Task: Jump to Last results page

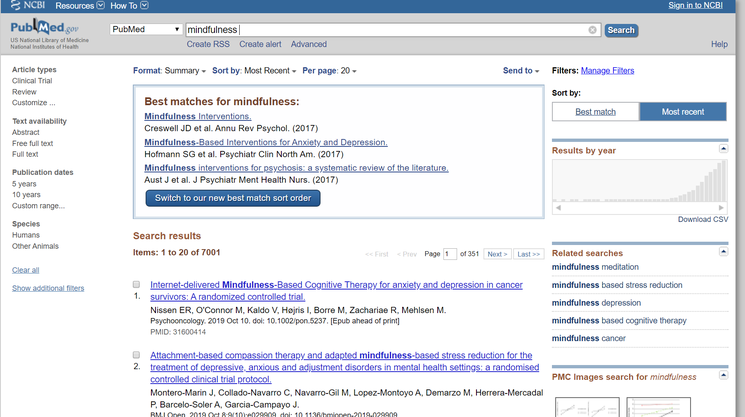Action: coord(528,254)
